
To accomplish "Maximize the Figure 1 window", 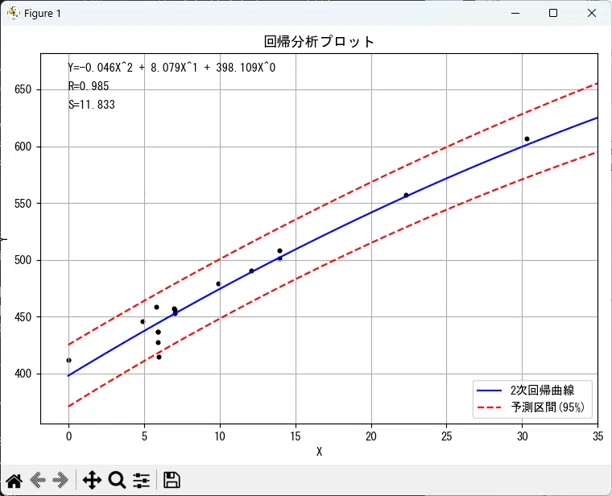I will coord(553,13).
